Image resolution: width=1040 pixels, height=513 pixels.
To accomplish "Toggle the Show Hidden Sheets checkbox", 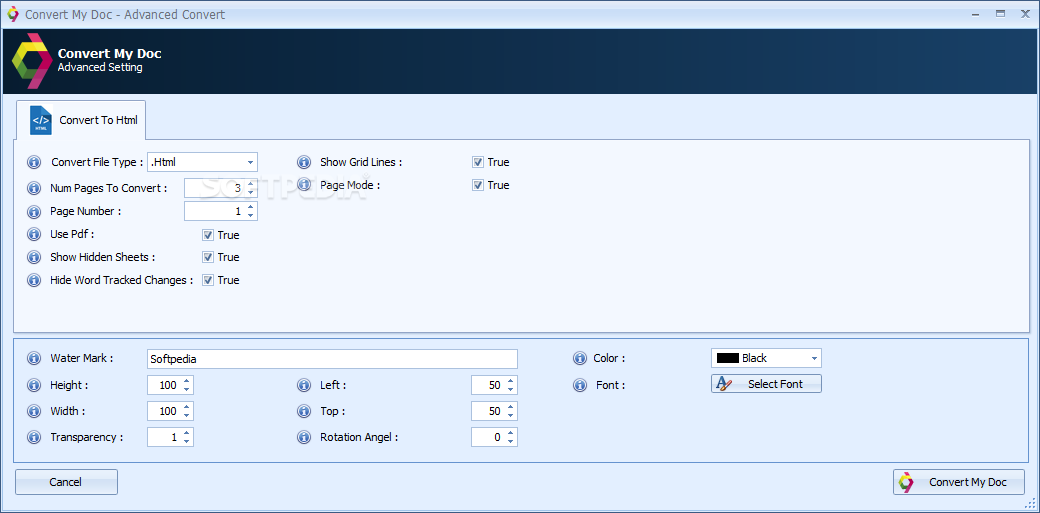I will 208,257.
